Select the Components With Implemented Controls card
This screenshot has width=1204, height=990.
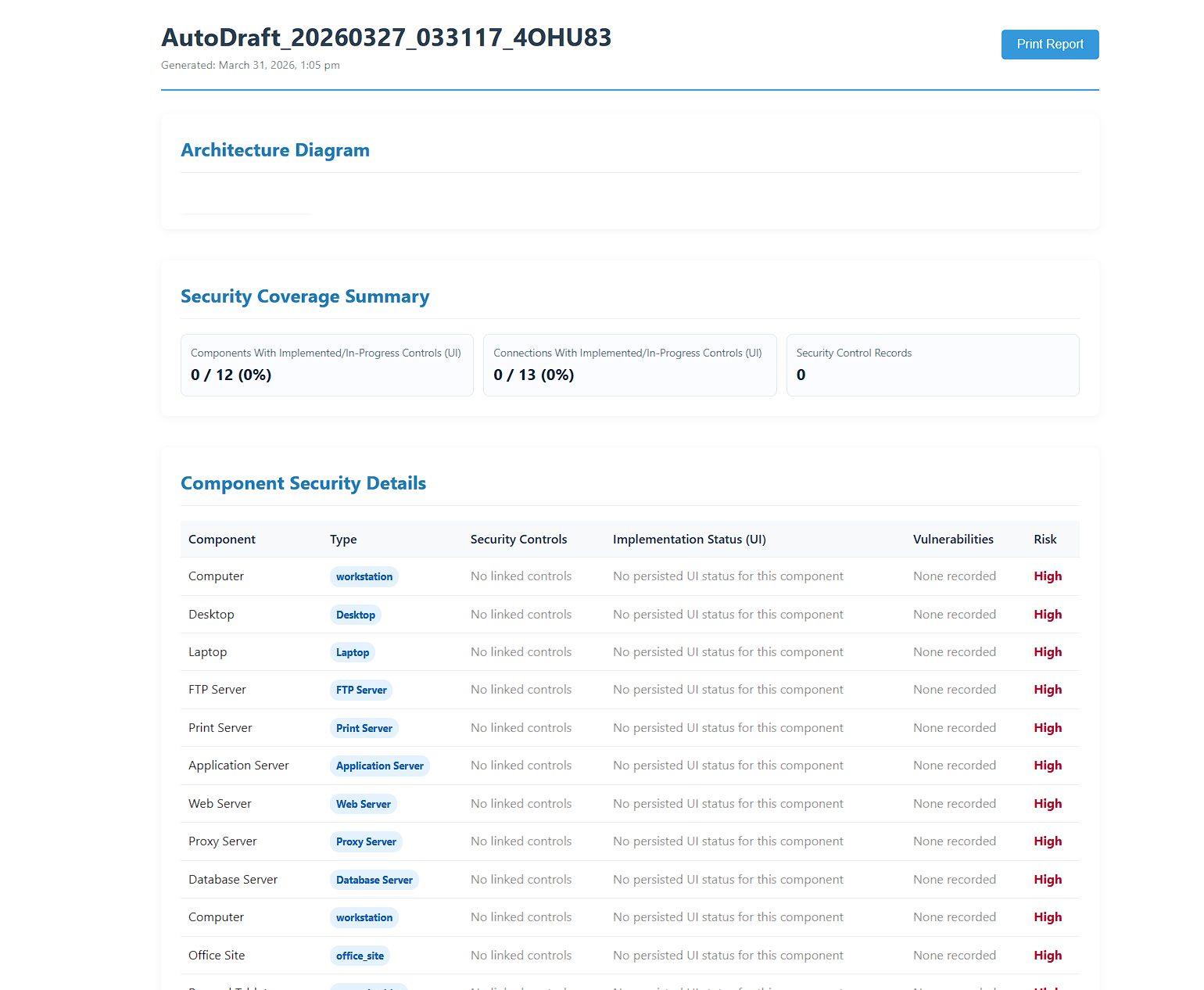[327, 365]
